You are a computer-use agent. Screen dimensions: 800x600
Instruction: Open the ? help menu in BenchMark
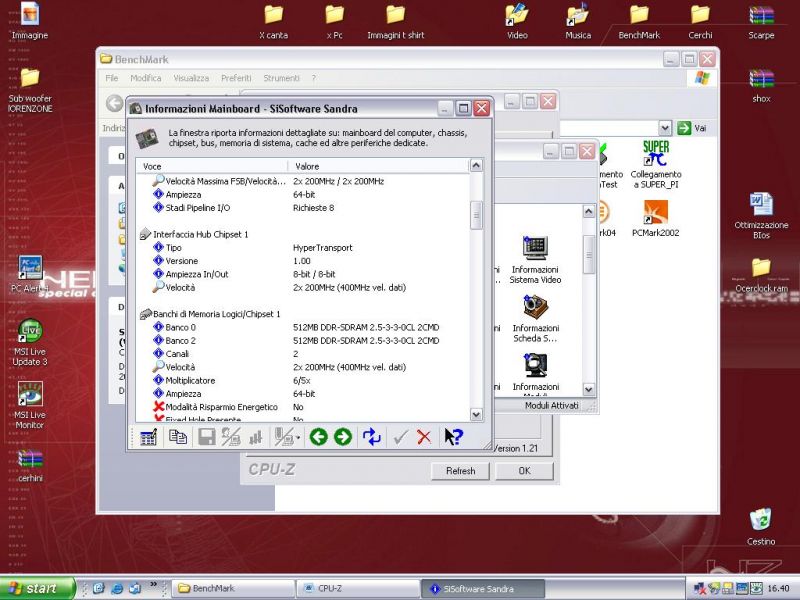[x=314, y=78]
